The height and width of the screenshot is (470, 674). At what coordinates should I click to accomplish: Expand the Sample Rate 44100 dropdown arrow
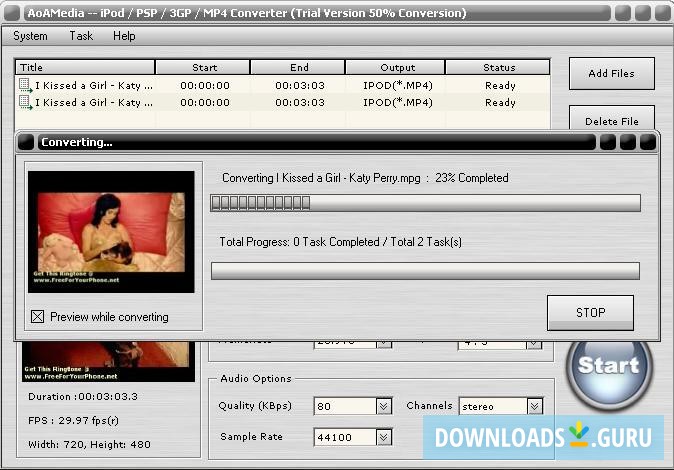(x=384, y=437)
